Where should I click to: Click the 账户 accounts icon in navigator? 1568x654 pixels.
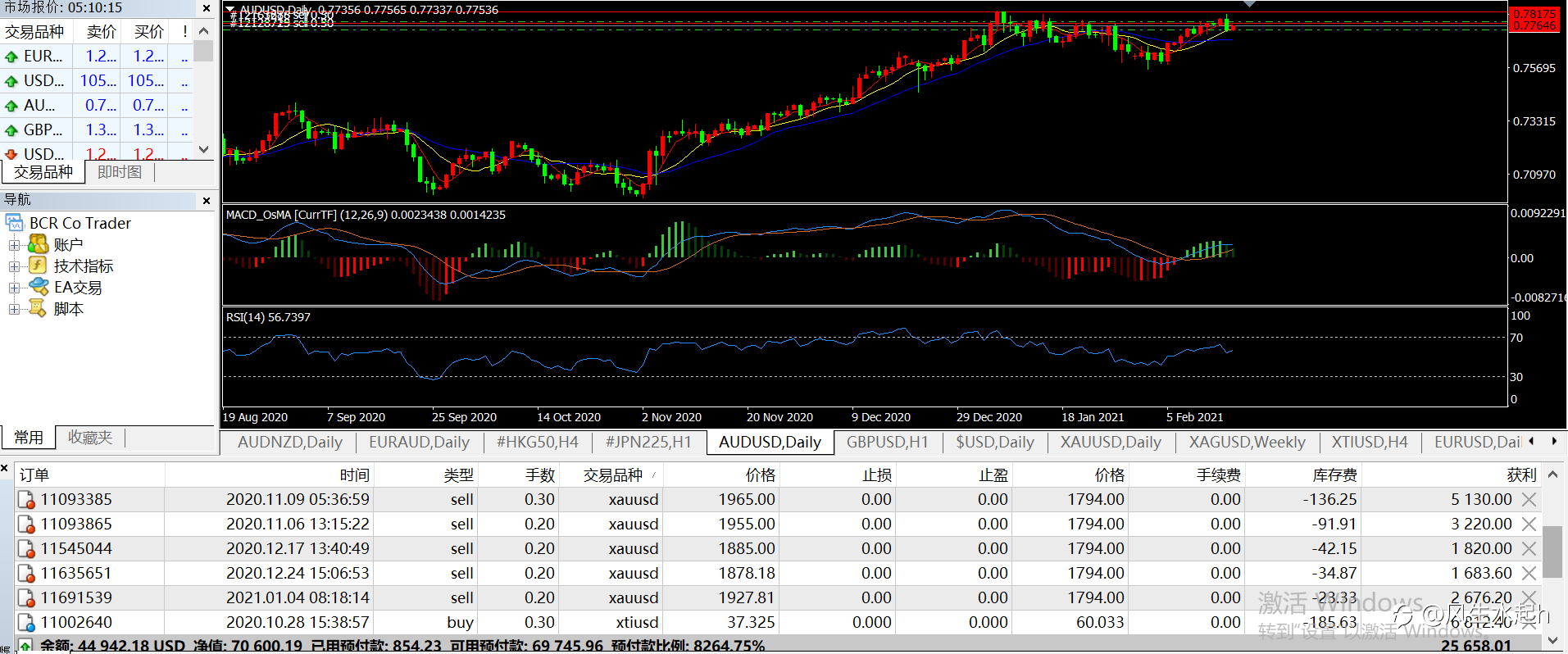click(x=38, y=244)
